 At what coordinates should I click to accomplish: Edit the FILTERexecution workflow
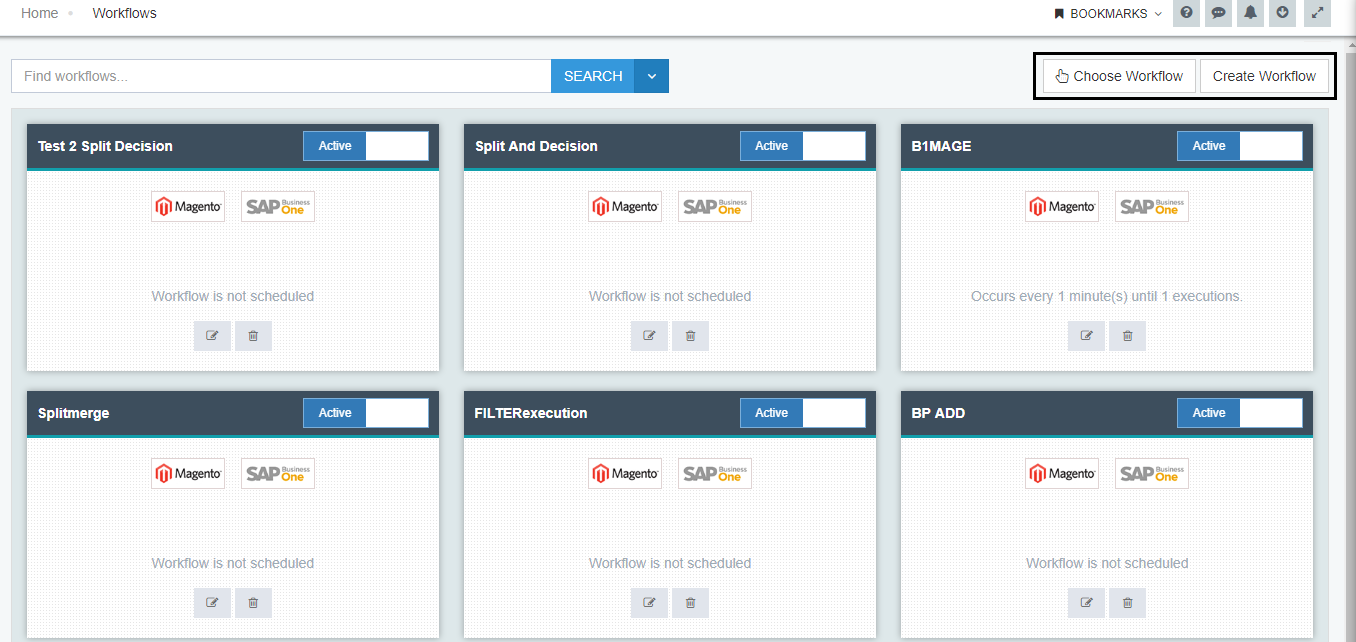[649, 603]
